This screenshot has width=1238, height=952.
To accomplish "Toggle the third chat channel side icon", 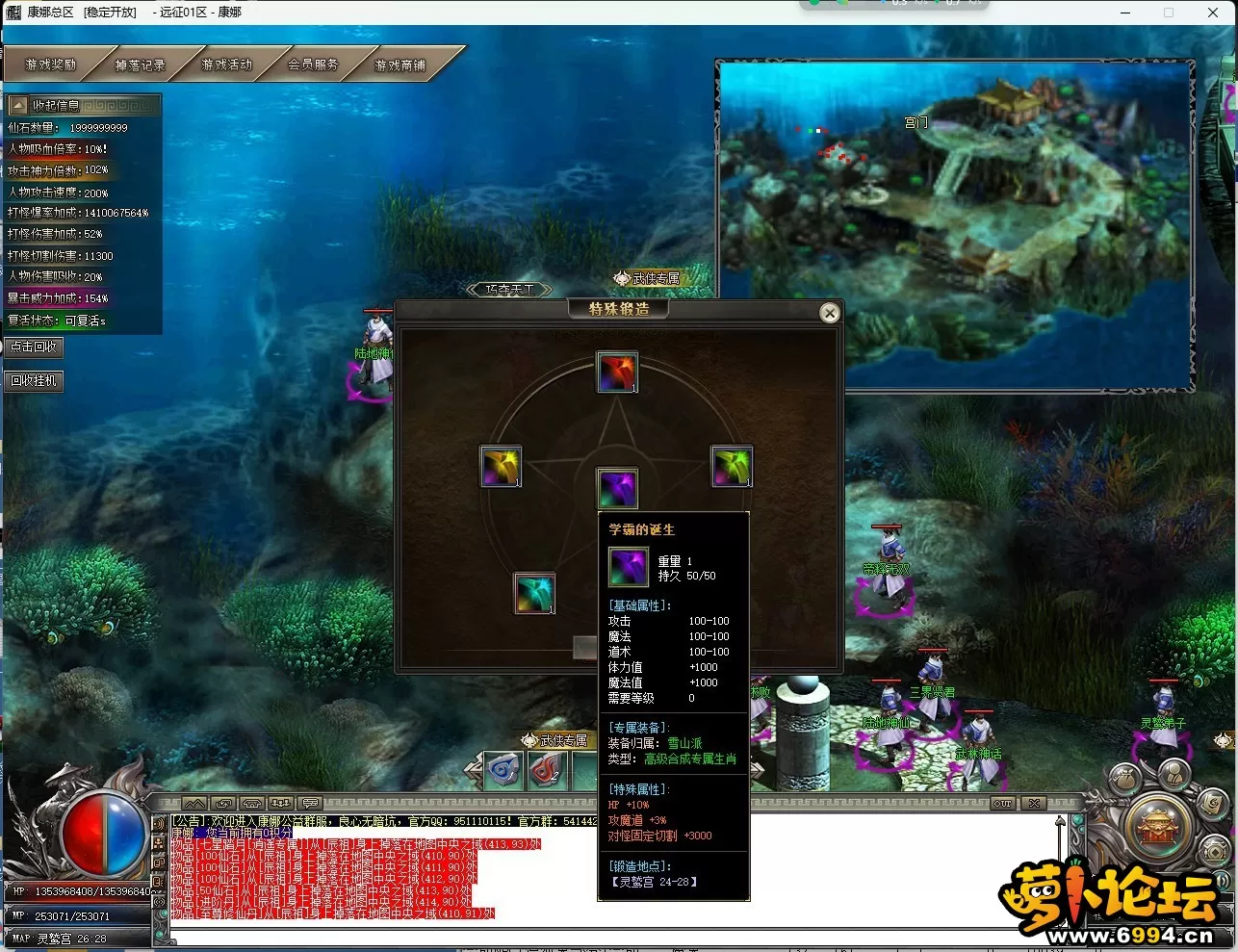I will pyautogui.click(x=159, y=862).
